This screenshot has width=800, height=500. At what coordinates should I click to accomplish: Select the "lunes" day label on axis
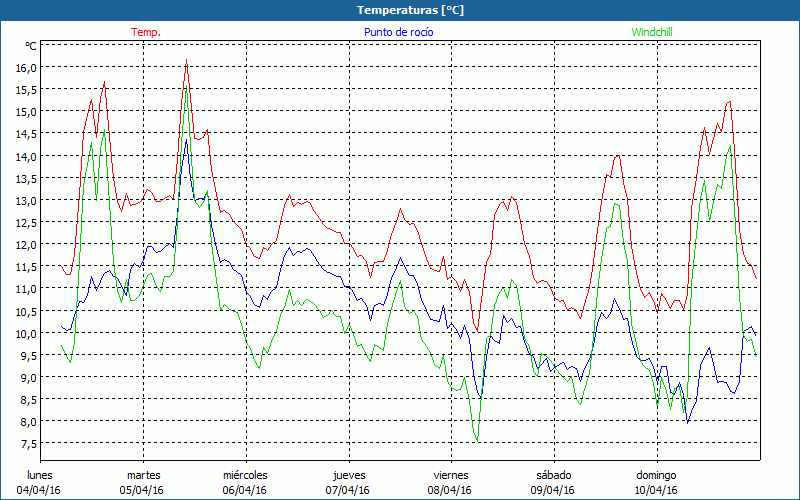(x=40, y=475)
